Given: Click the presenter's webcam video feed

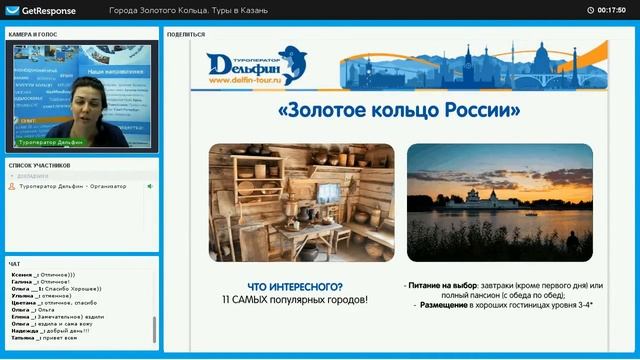Looking at the screenshot, I should 82,96.
